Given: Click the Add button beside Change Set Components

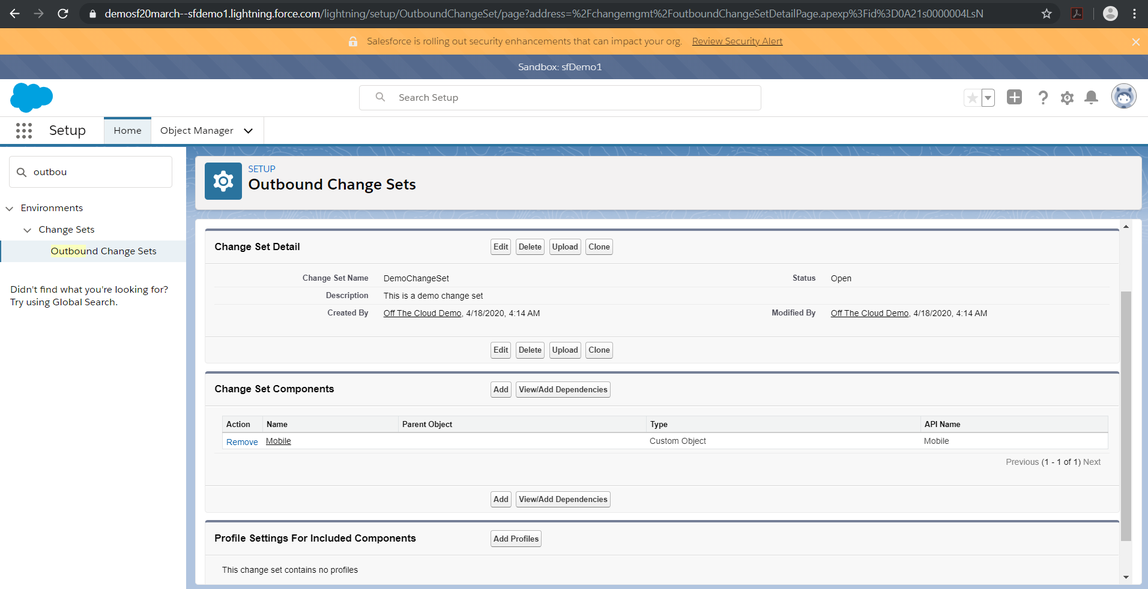Looking at the screenshot, I should point(501,390).
